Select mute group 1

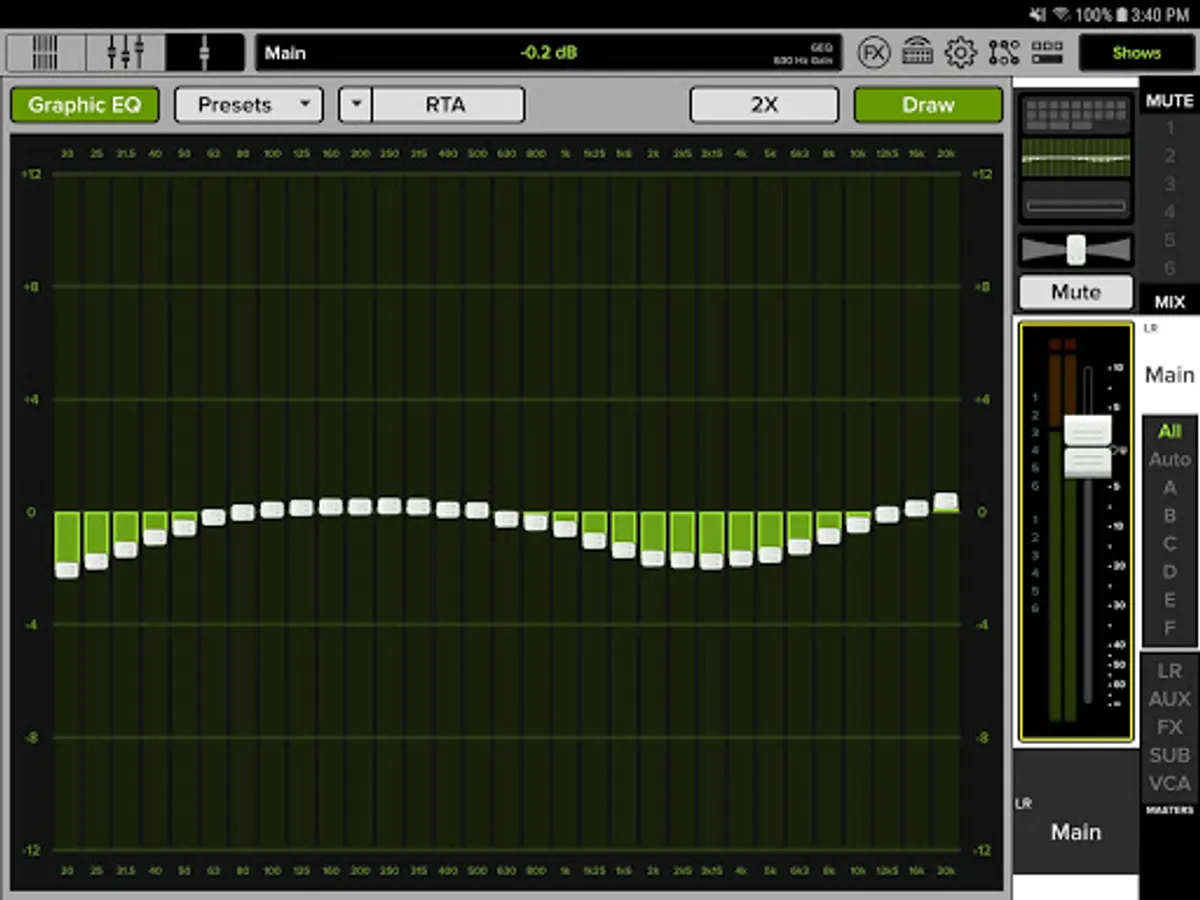click(x=1169, y=128)
